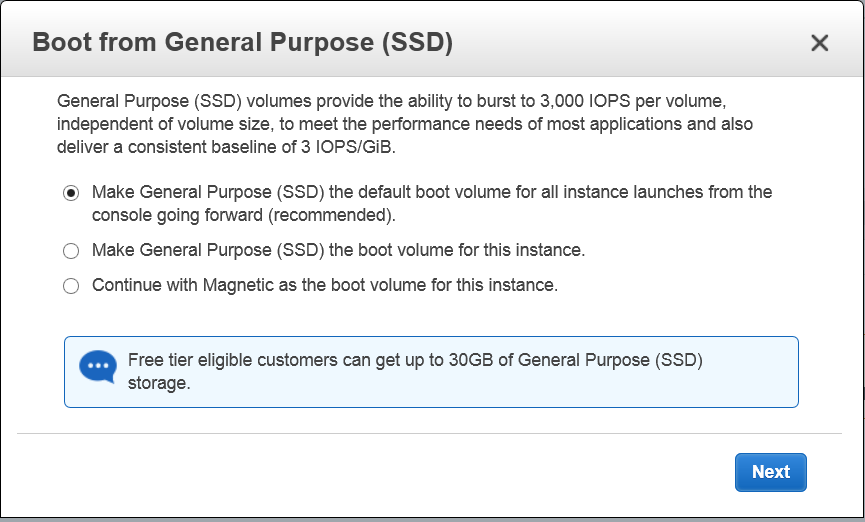This screenshot has height=522, width=865.
Task: Click the word "storage." in the info box
Action: click(159, 384)
